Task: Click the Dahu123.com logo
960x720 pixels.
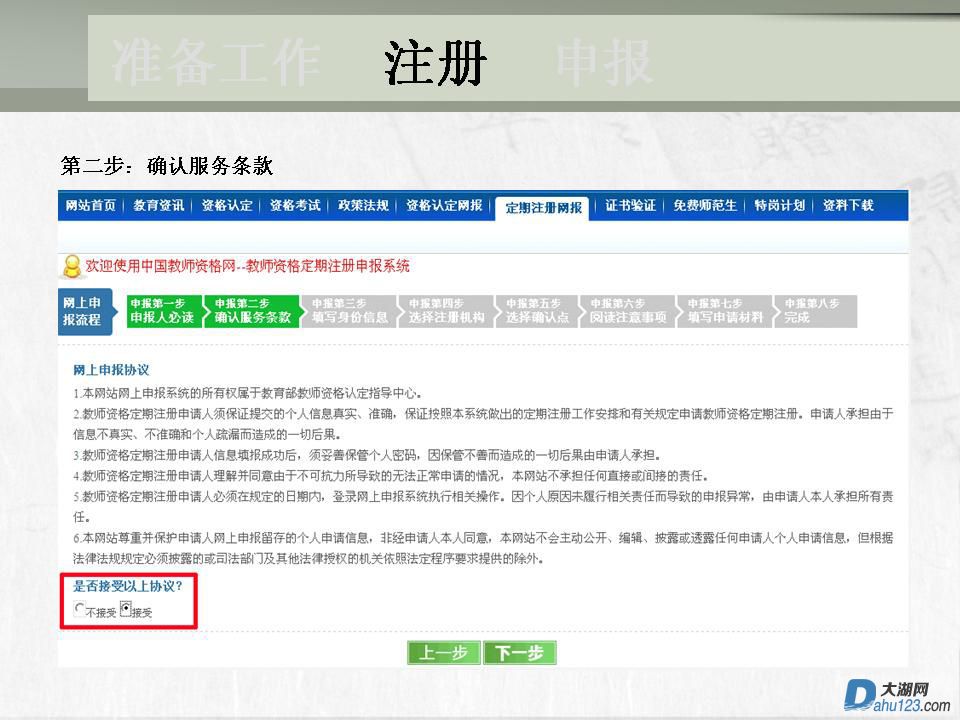Action: (x=896, y=695)
